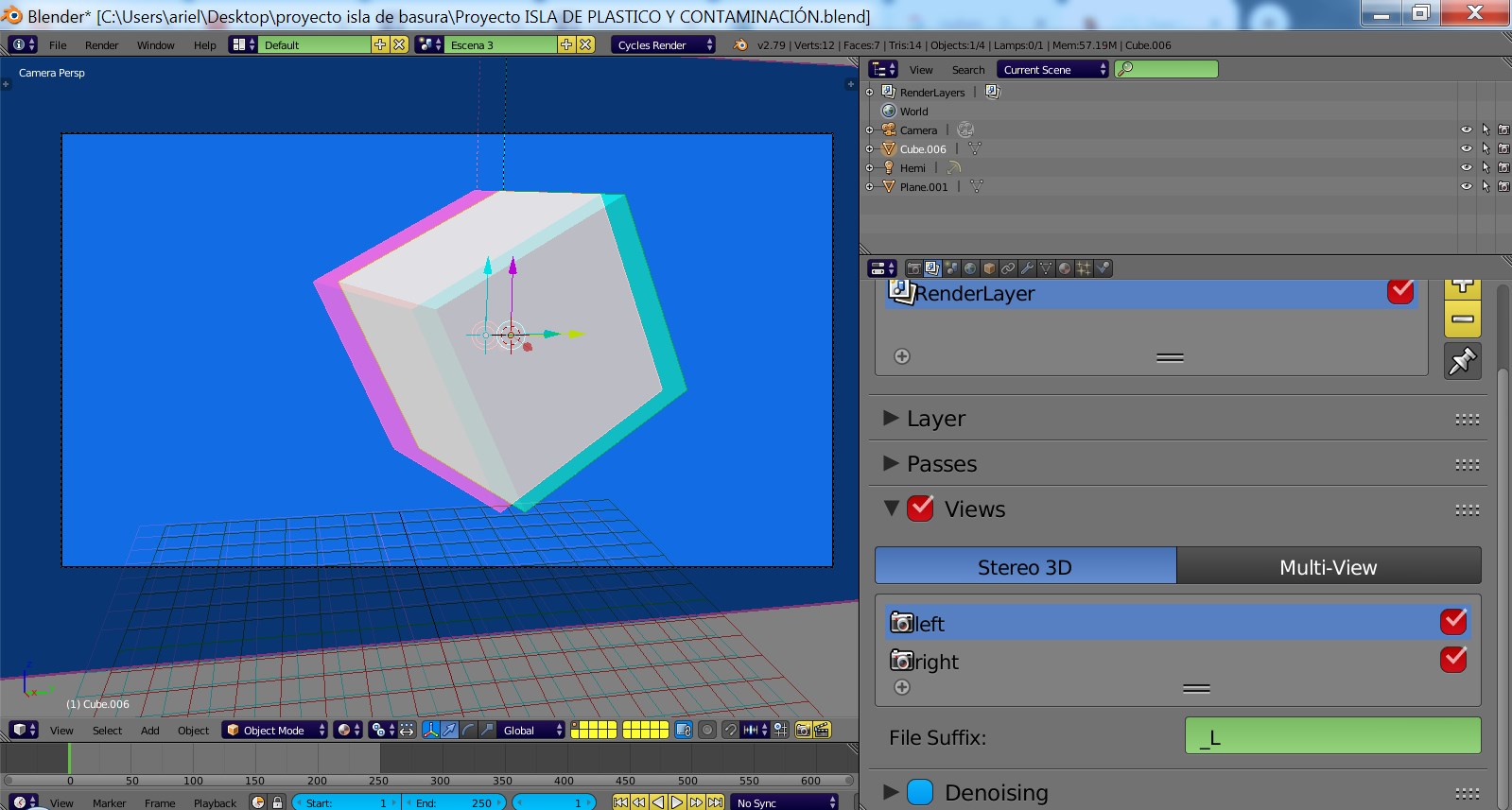Select the Stereo 3D tab

[x=1025, y=567]
